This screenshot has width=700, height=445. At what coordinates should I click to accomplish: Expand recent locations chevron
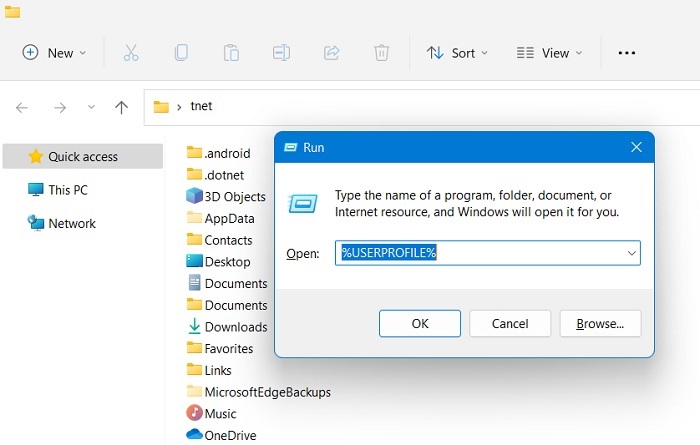click(x=91, y=107)
